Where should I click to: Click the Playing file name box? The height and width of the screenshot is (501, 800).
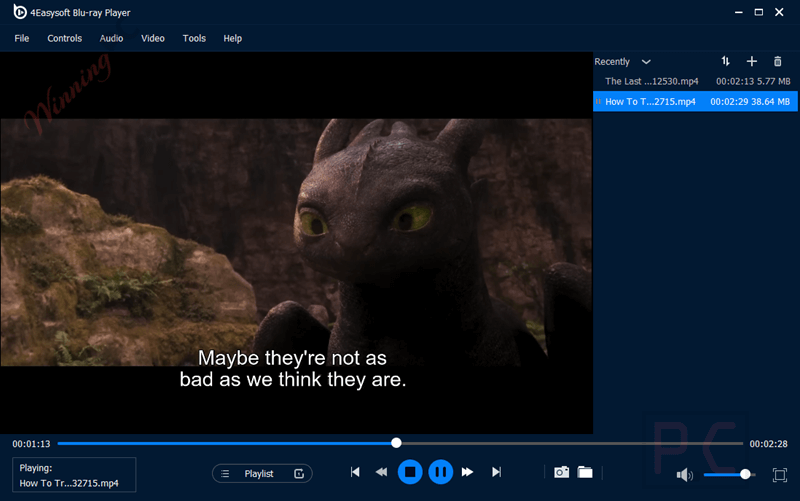pos(74,475)
